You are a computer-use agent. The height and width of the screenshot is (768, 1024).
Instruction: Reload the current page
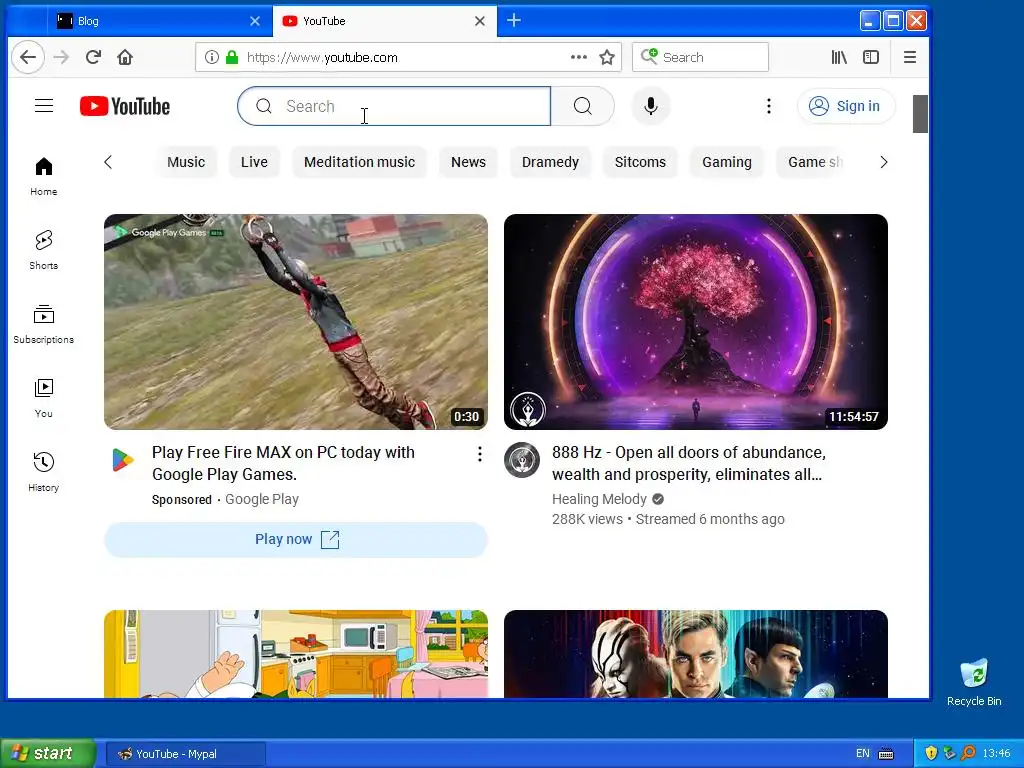point(93,57)
